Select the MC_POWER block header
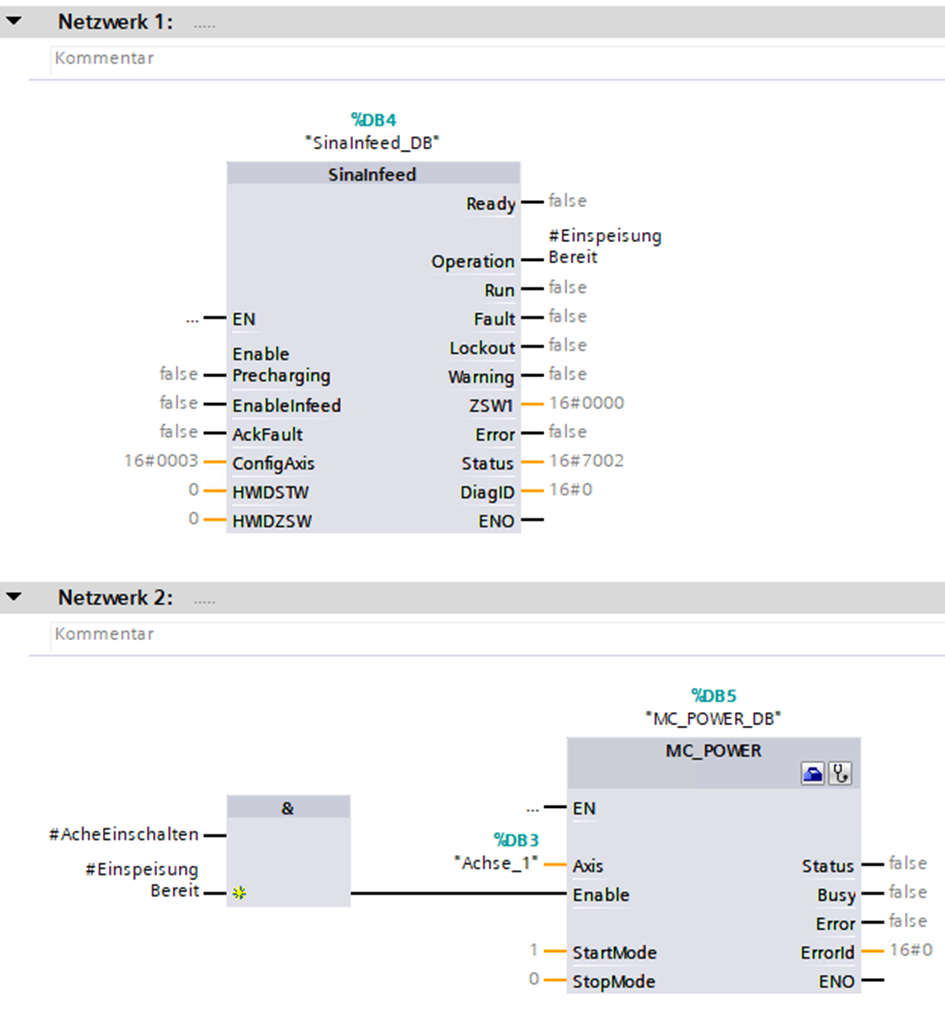 click(x=712, y=750)
